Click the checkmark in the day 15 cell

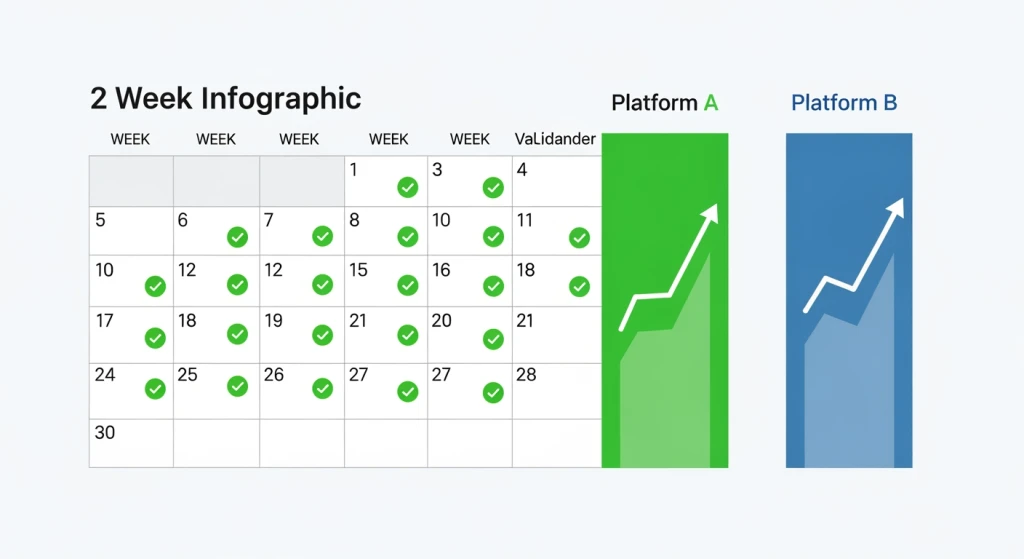(x=408, y=285)
